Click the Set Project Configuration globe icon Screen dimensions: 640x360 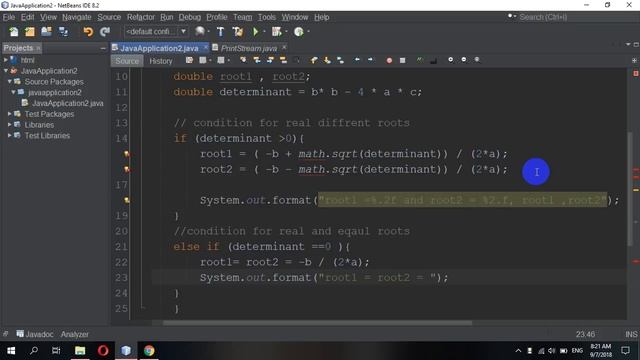(x=200, y=31)
